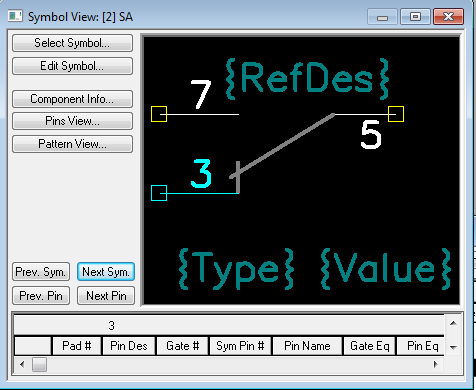Open the Pattern View... window
Screen dimensions: 476x390
pos(72,144)
